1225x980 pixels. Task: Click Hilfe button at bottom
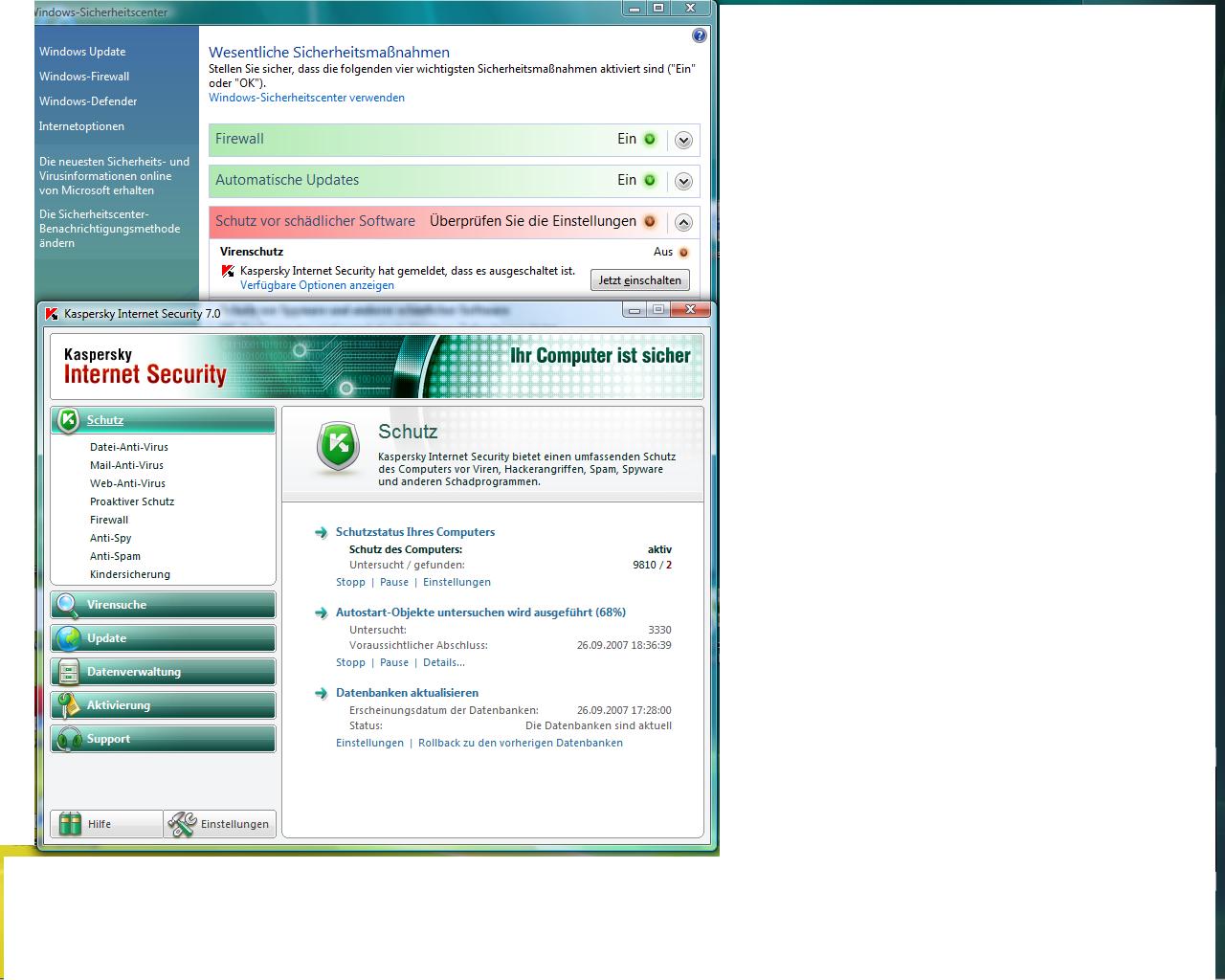106,824
